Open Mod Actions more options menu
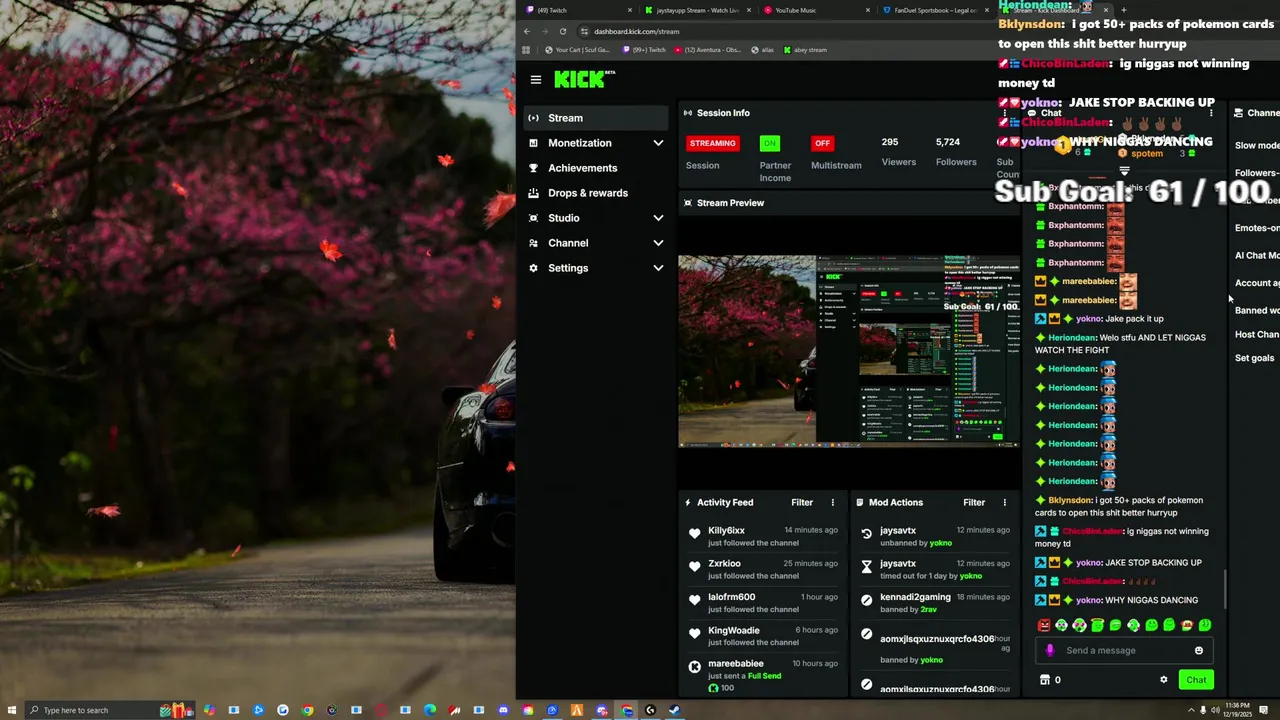The height and width of the screenshot is (720, 1280). click(x=1004, y=502)
